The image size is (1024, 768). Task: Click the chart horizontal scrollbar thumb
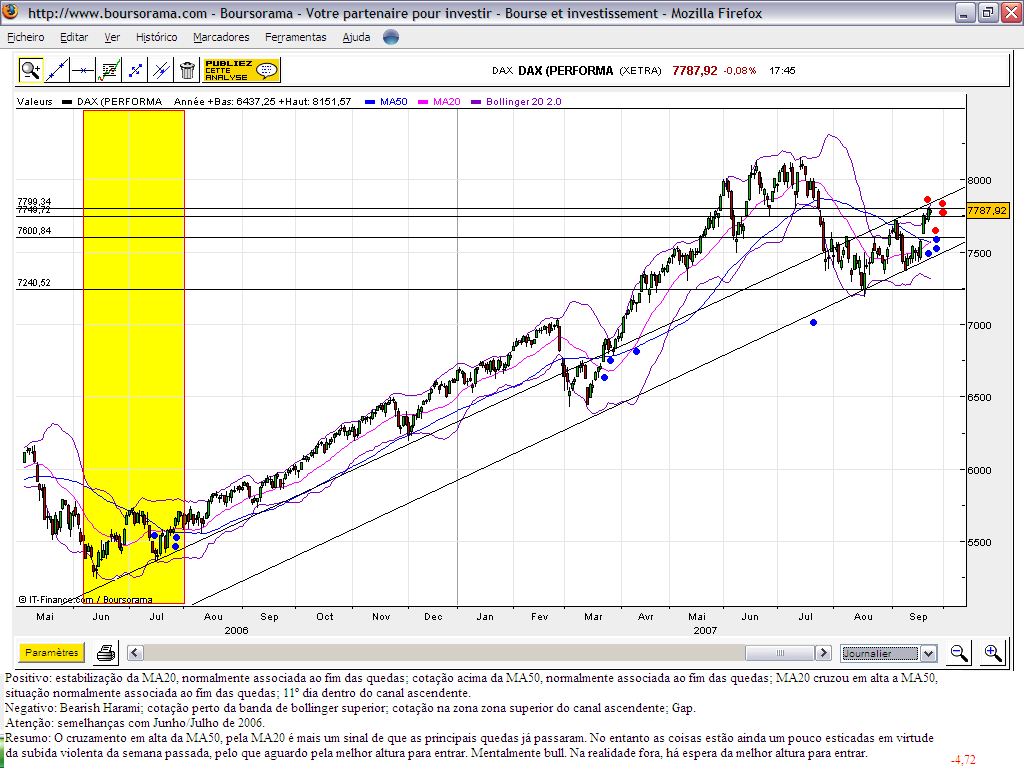pyautogui.click(x=780, y=652)
